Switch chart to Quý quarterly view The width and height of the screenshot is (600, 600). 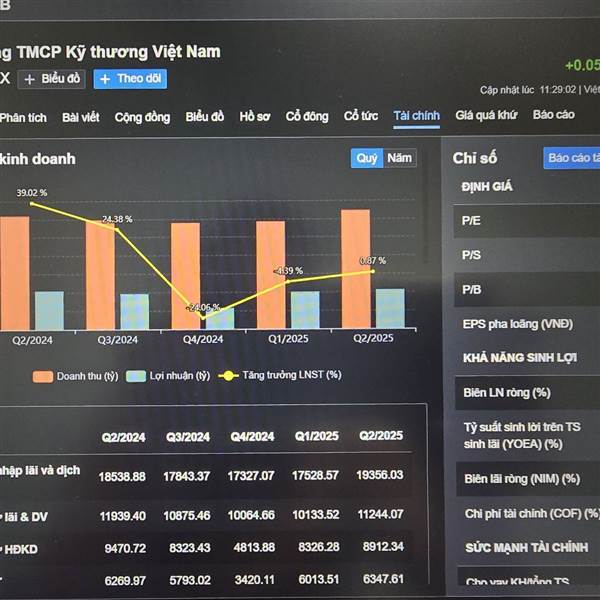[367, 158]
